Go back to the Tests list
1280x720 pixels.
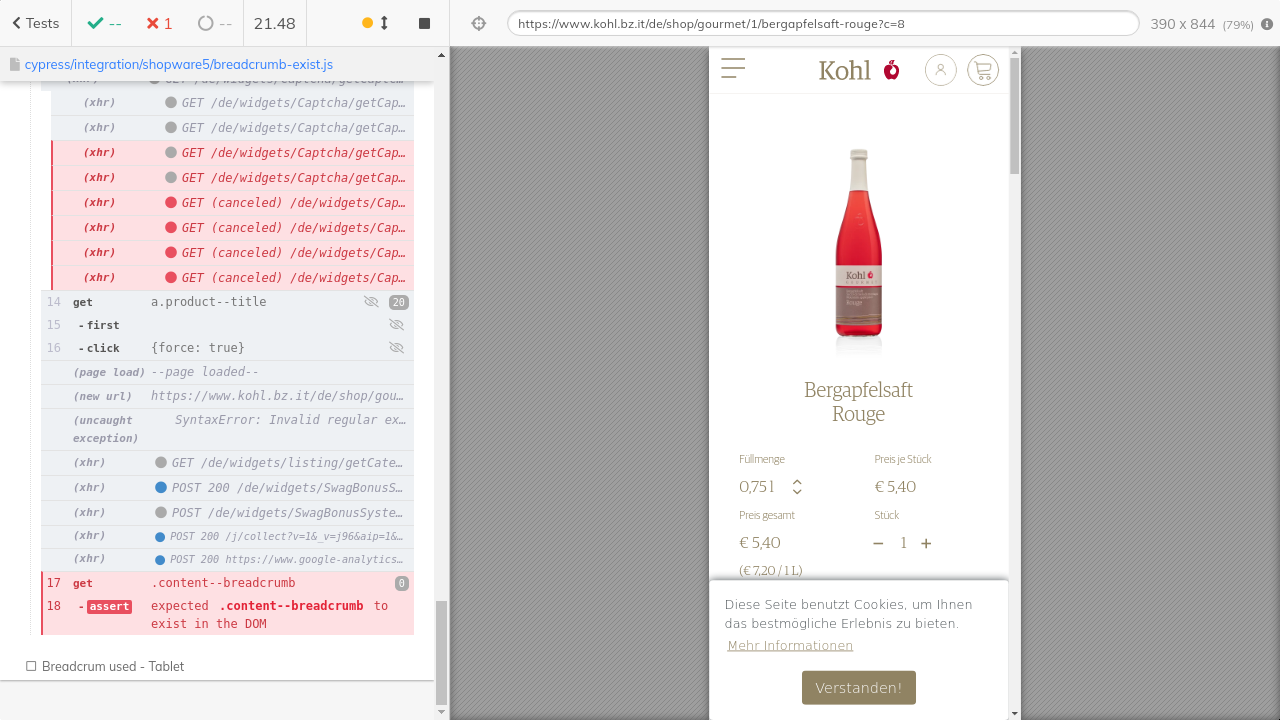coord(35,23)
